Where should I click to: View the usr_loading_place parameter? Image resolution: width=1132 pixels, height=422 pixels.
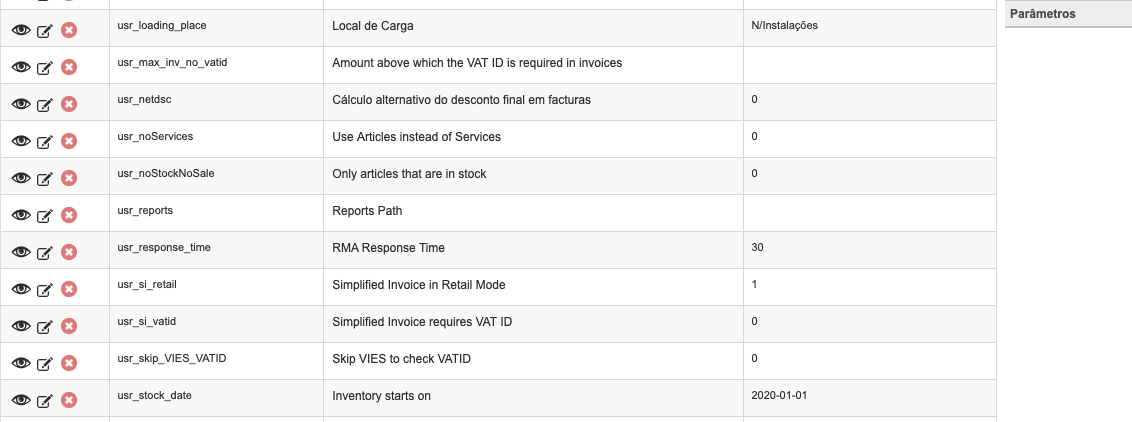[21, 30]
